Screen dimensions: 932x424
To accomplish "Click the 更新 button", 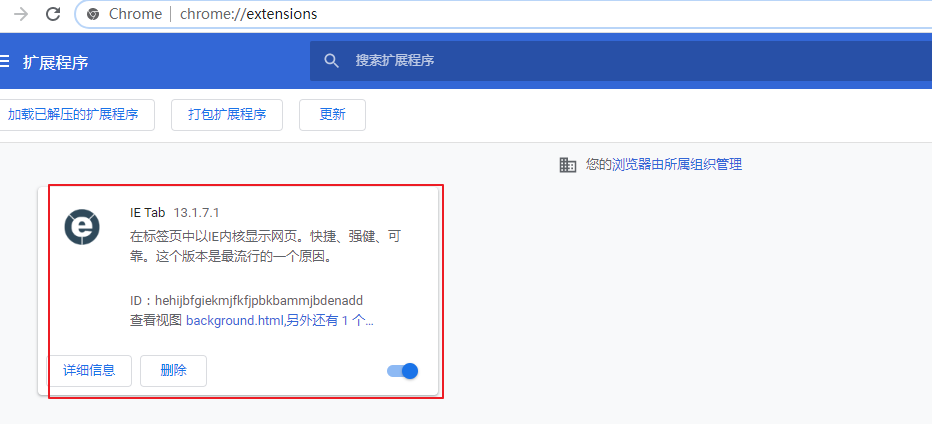I will pos(332,115).
